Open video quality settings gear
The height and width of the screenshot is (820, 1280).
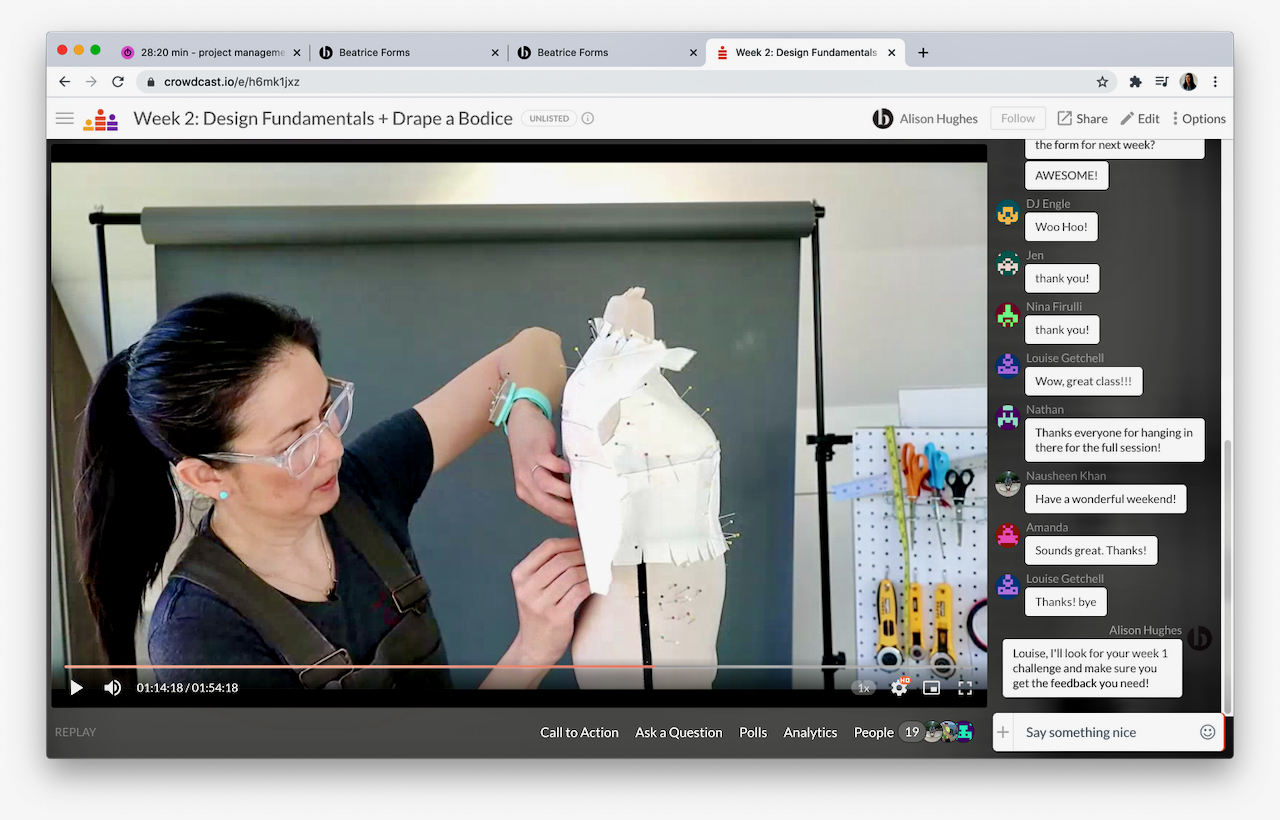click(899, 688)
